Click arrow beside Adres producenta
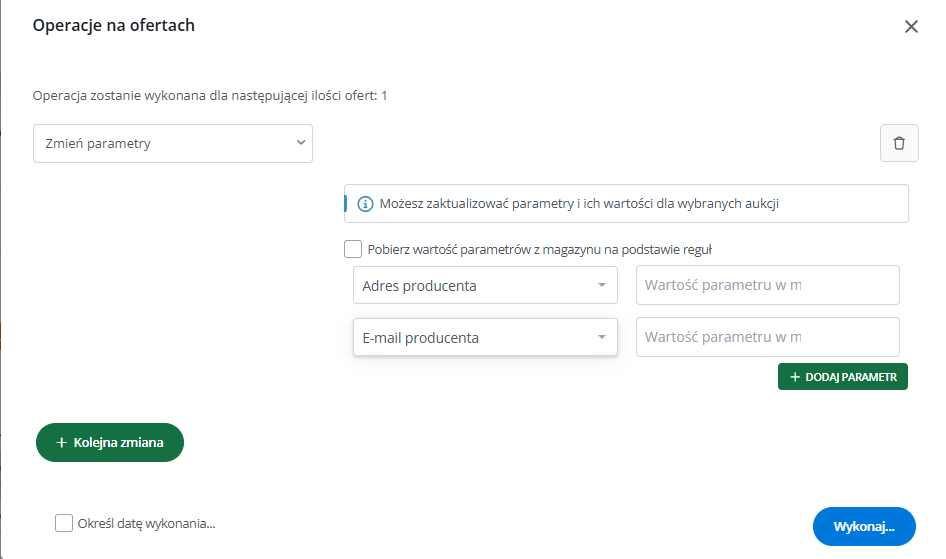This screenshot has height=559, width=946. pyautogui.click(x=602, y=285)
